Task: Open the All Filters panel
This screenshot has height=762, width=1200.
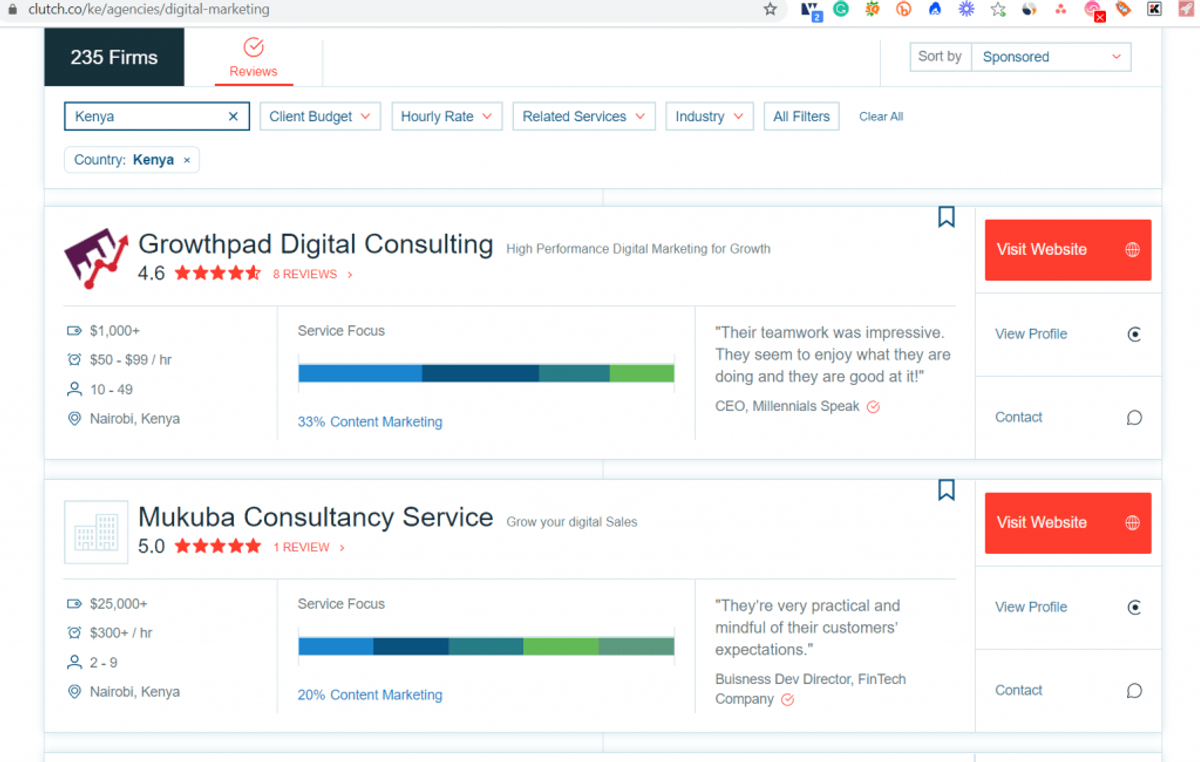Action: [x=801, y=116]
